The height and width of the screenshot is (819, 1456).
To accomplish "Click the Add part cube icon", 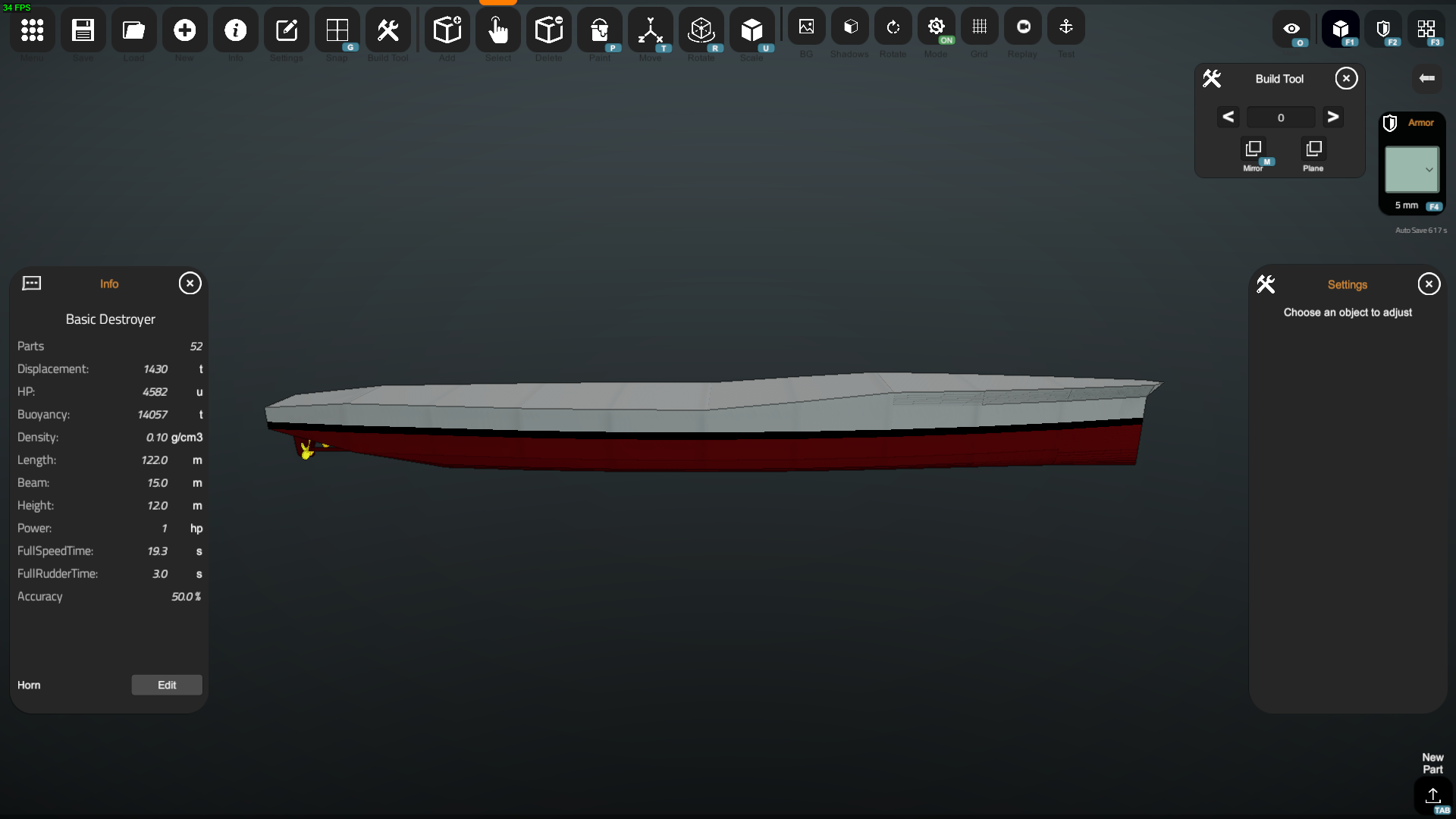I will 447,30.
